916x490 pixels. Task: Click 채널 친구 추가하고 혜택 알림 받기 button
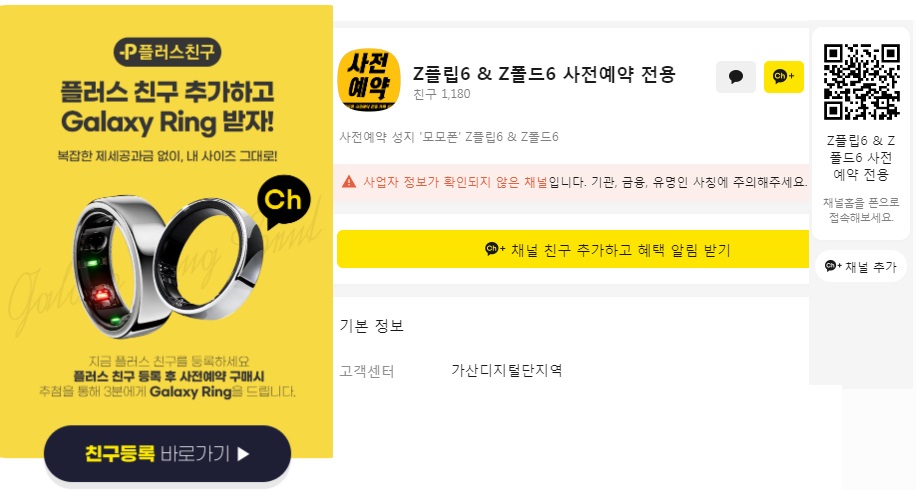pyautogui.click(x=573, y=249)
